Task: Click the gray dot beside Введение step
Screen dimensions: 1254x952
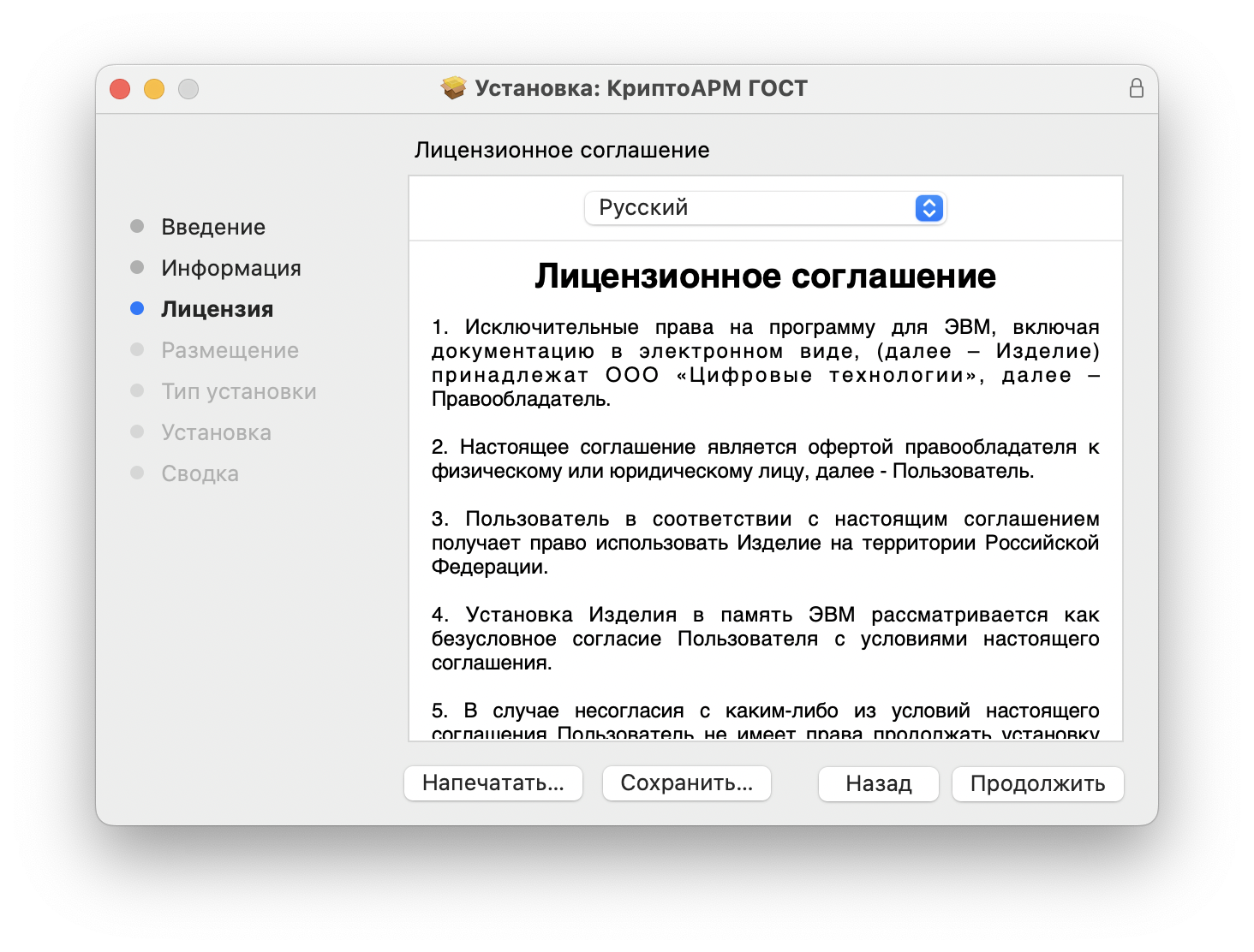Action: (137, 226)
